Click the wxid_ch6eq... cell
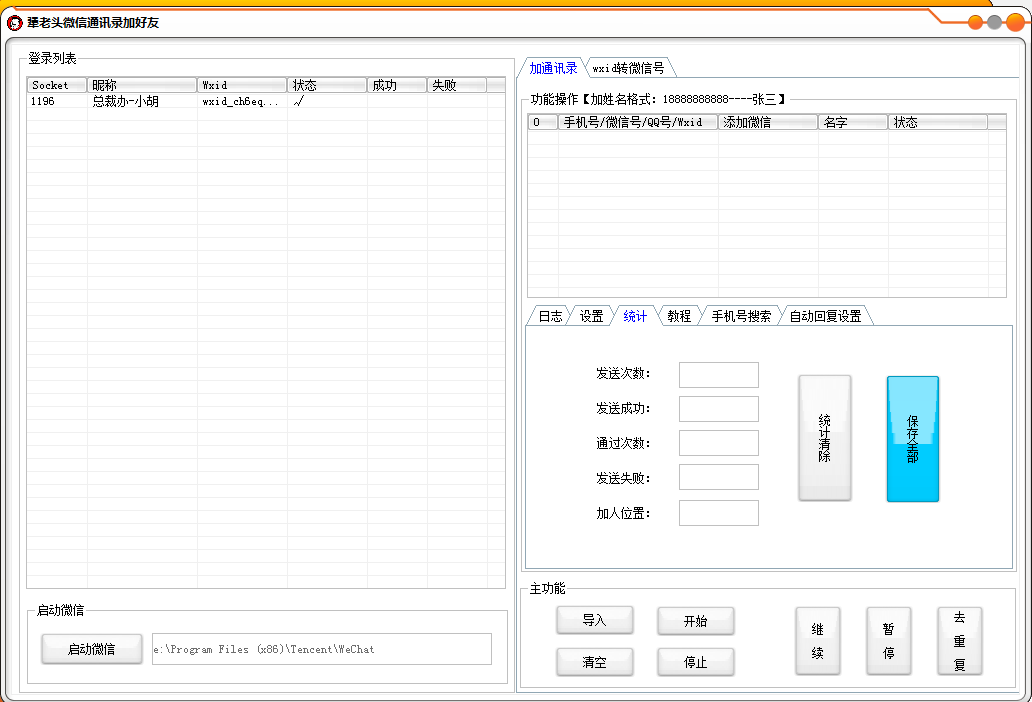1032x702 pixels. point(240,102)
